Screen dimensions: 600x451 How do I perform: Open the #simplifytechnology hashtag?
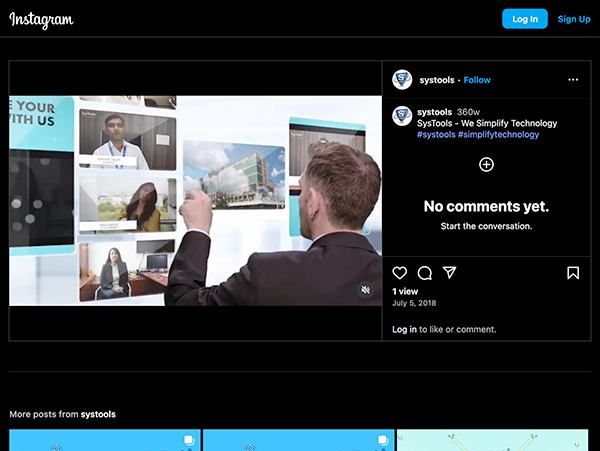pyautogui.click(x=498, y=135)
